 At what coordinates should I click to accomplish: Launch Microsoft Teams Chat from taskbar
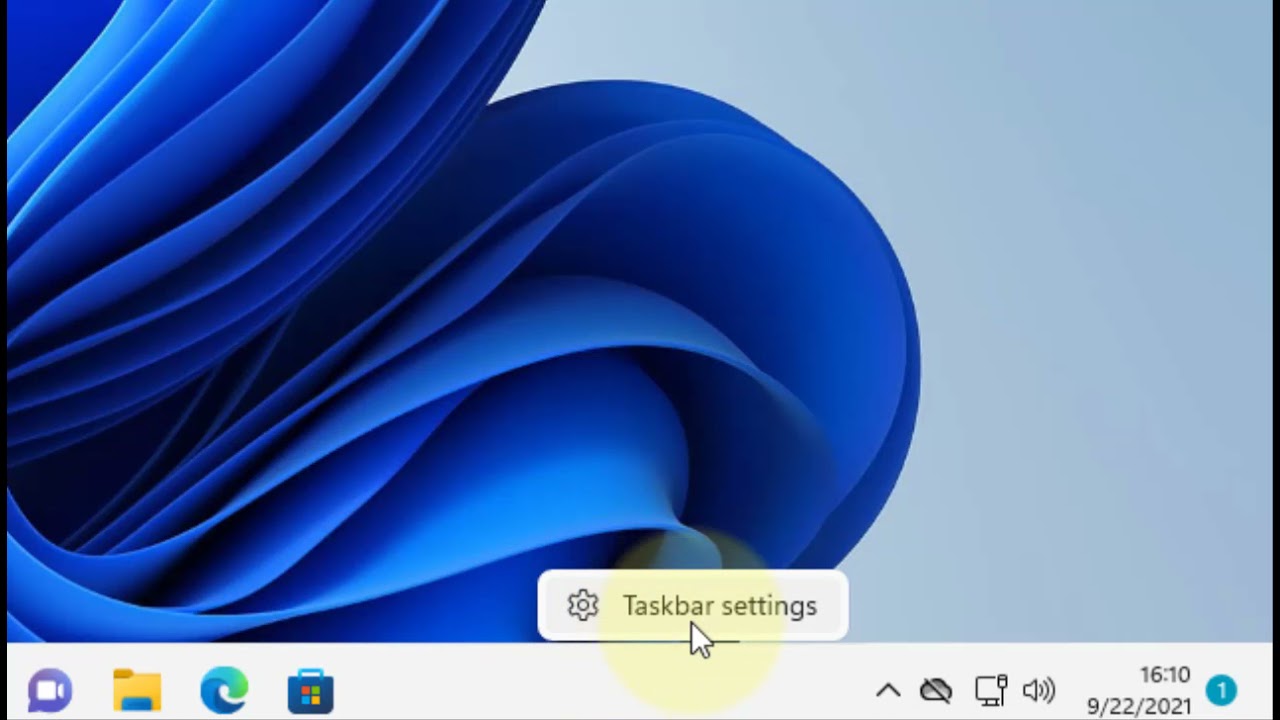(50, 691)
